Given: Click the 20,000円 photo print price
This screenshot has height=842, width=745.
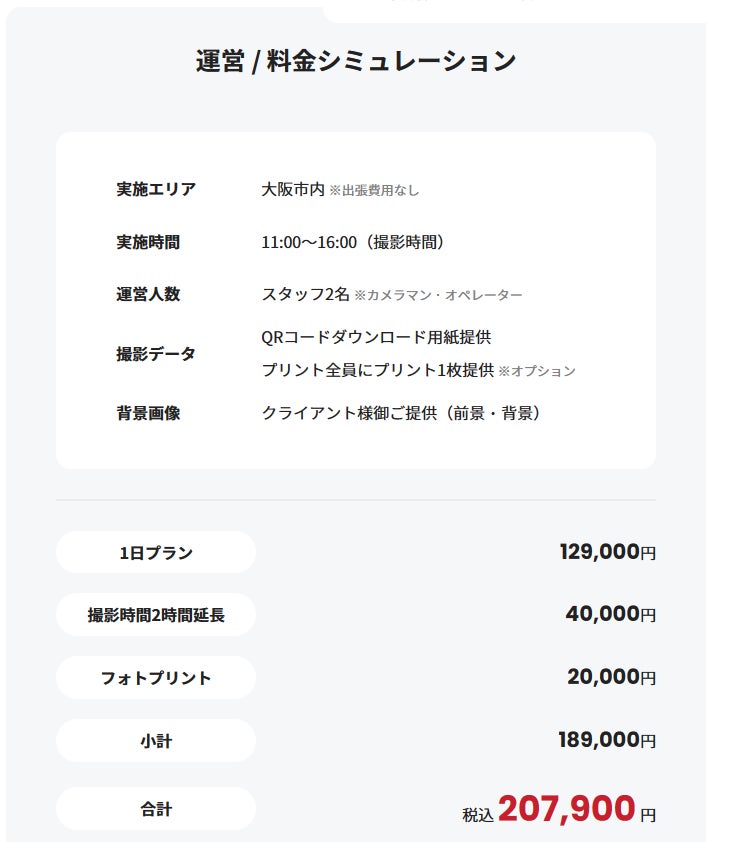Looking at the screenshot, I should (x=611, y=677).
